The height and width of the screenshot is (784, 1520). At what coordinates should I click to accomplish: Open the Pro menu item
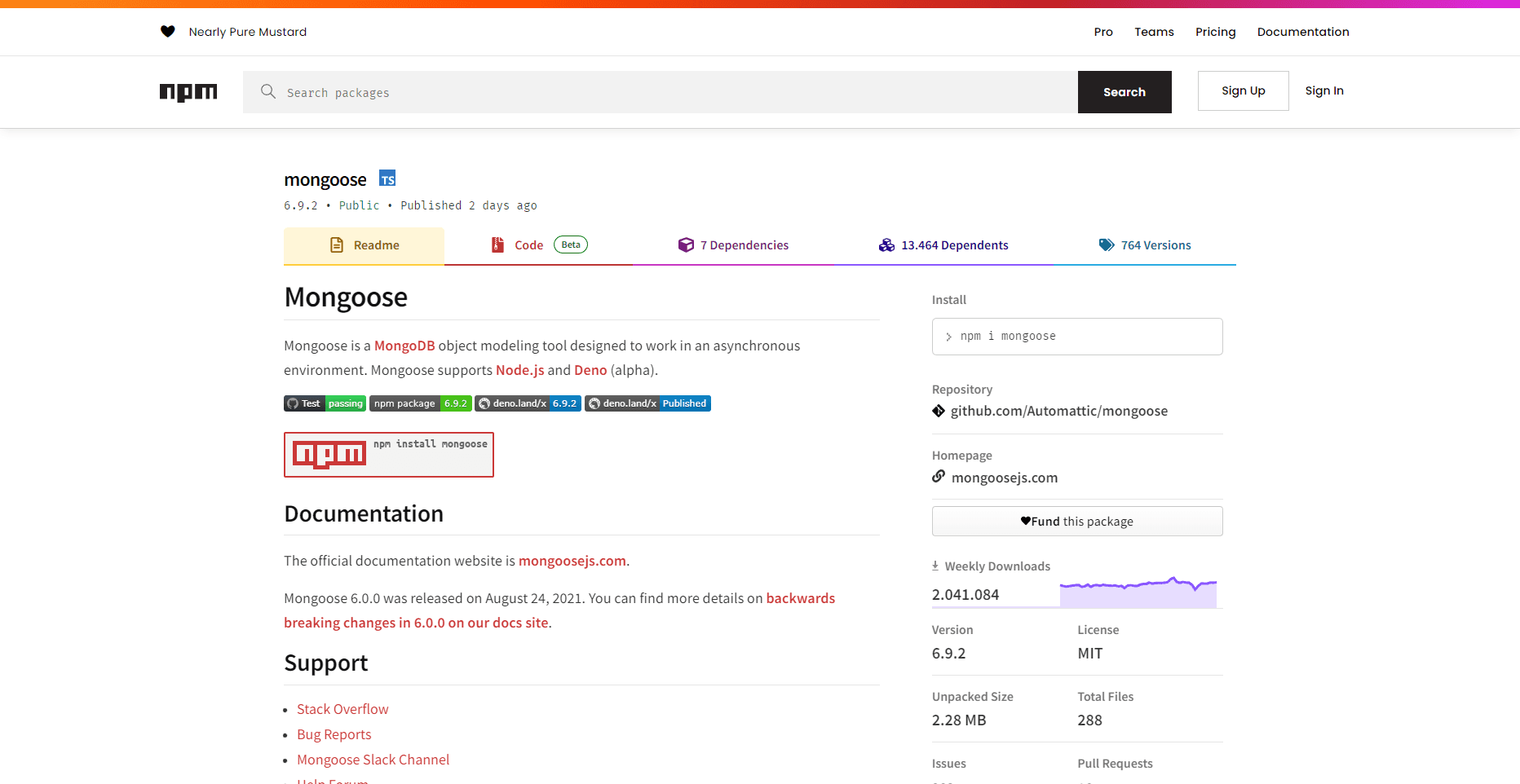pos(1103,32)
